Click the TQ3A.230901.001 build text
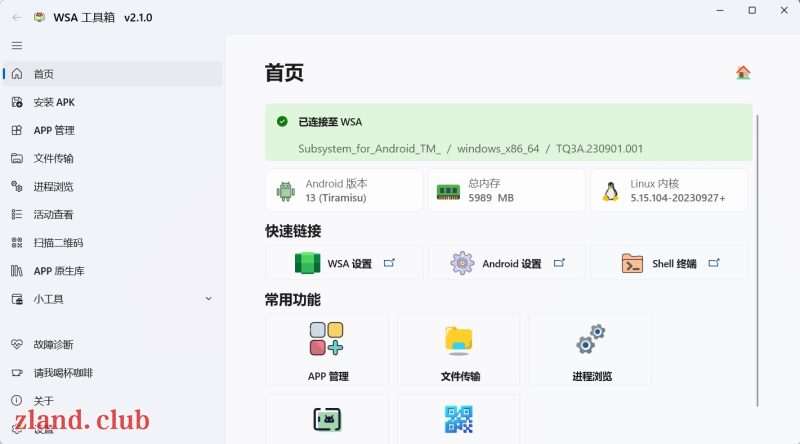Image resolution: width=800 pixels, height=444 pixels. tap(599, 149)
